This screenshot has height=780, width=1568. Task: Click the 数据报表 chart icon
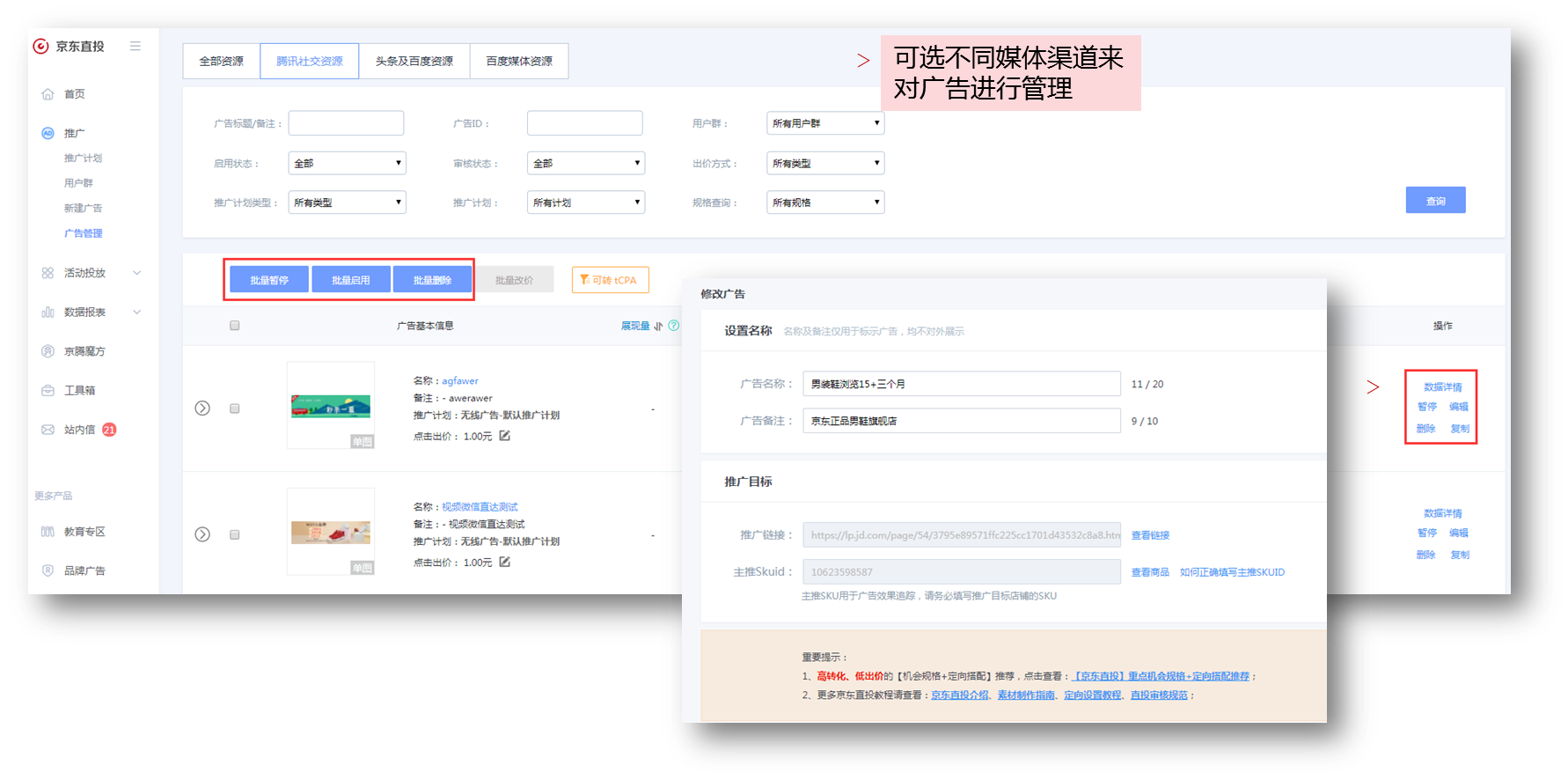tap(48, 312)
